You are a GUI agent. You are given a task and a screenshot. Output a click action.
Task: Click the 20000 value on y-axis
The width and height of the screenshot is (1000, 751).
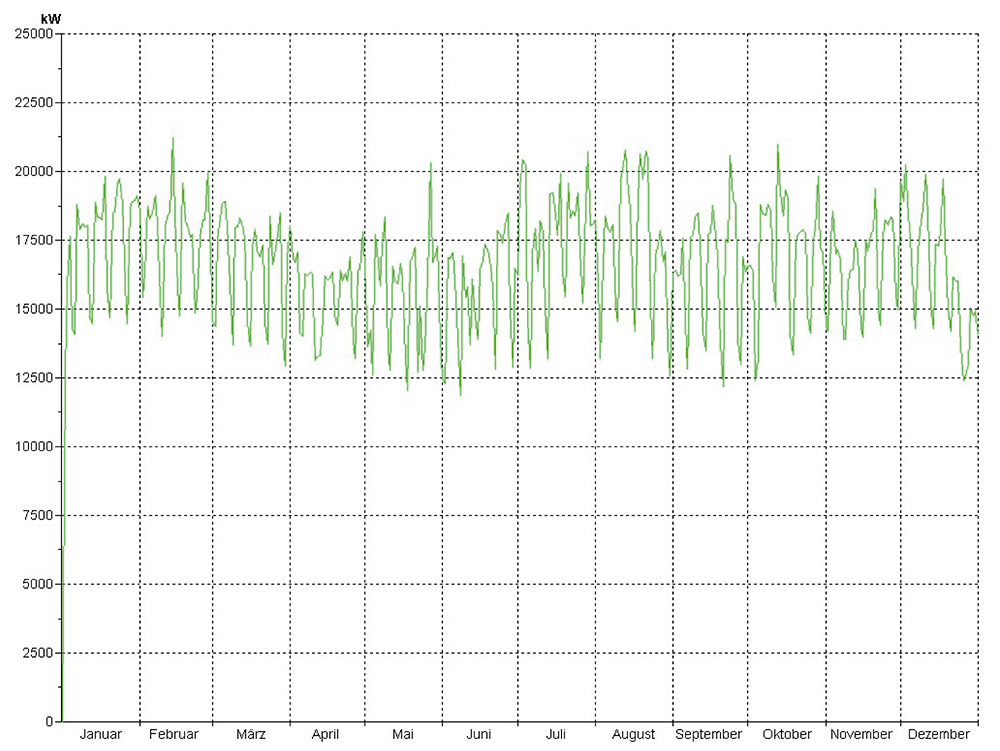pos(34,172)
